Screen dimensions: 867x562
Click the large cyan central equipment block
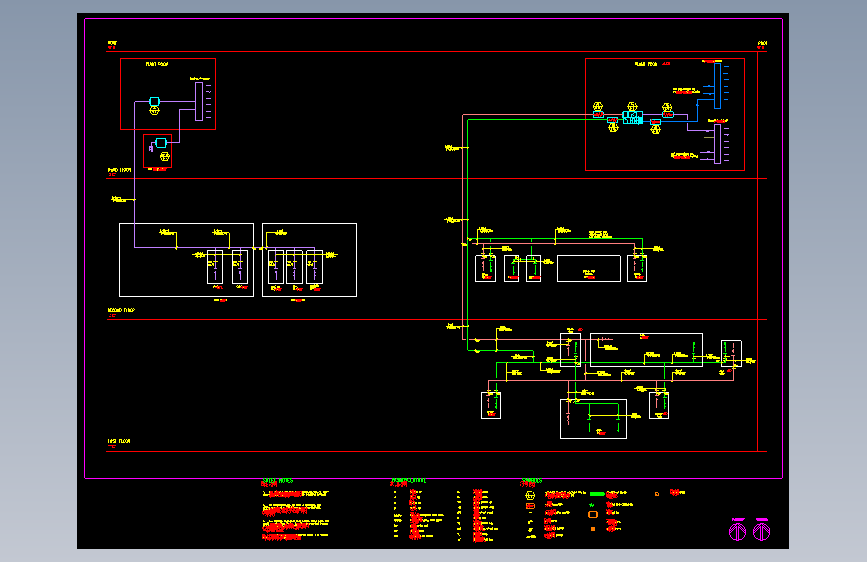point(633,117)
